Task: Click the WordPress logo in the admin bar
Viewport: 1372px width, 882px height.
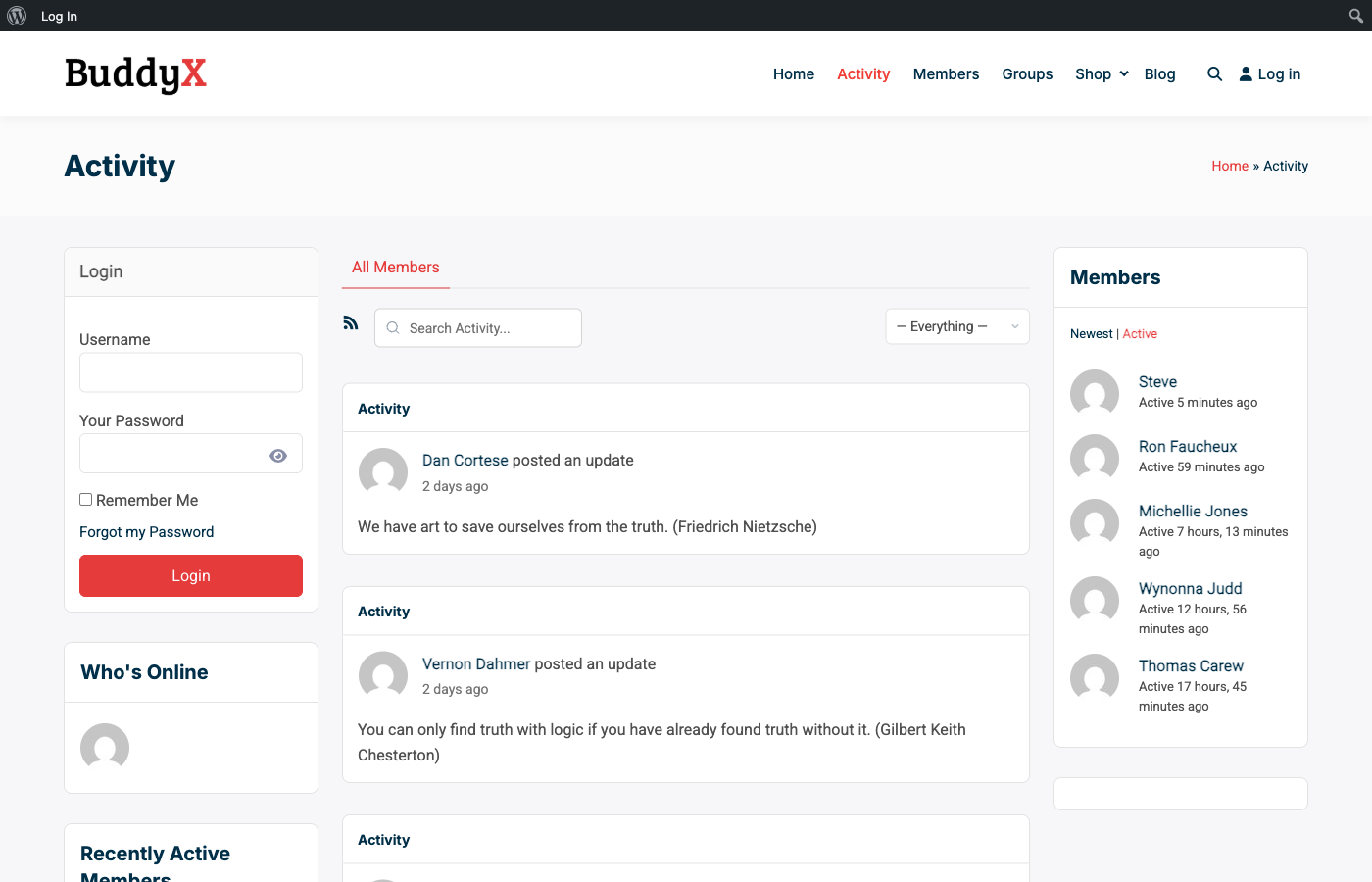Action: (x=16, y=16)
